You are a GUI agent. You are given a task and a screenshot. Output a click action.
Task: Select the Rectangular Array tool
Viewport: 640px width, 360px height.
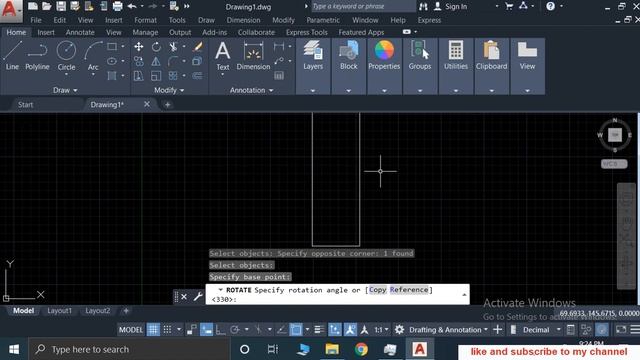[x=173, y=76]
